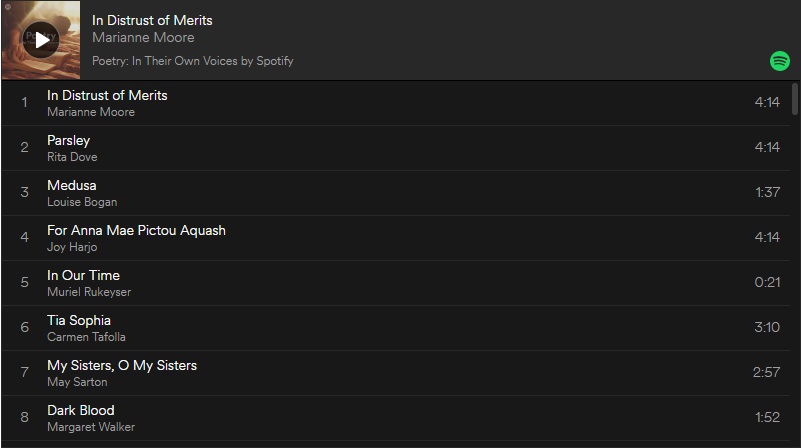Select track 1 In Distrust of Merits
The image size is (801, 448).
[x=395, y=103]
